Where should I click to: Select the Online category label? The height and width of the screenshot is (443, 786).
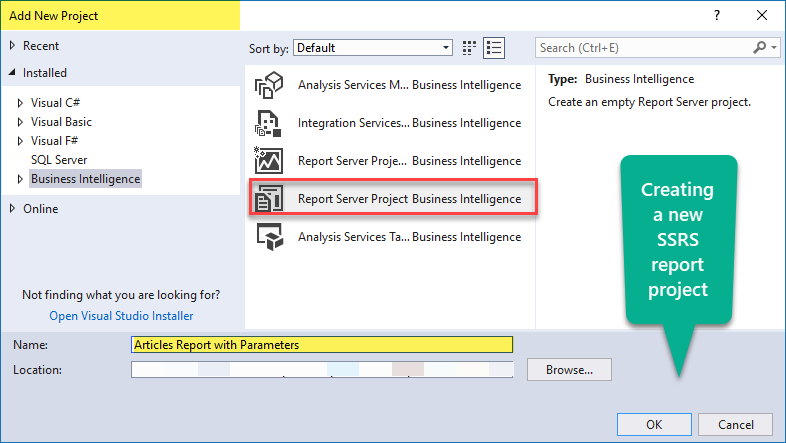[x=41, y=208]
